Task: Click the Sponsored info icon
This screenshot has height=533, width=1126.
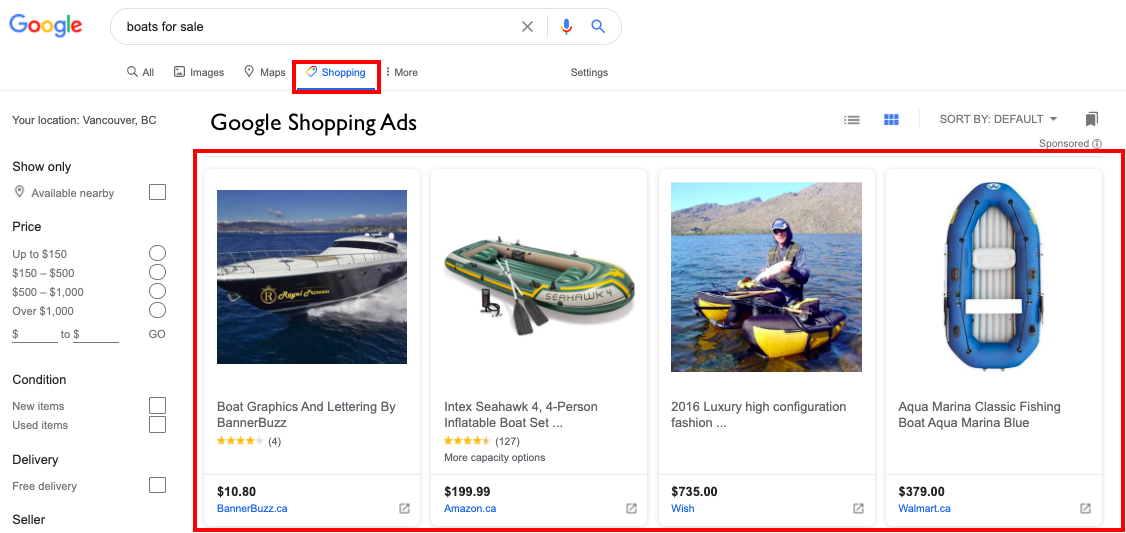Action: [1097, 144]
